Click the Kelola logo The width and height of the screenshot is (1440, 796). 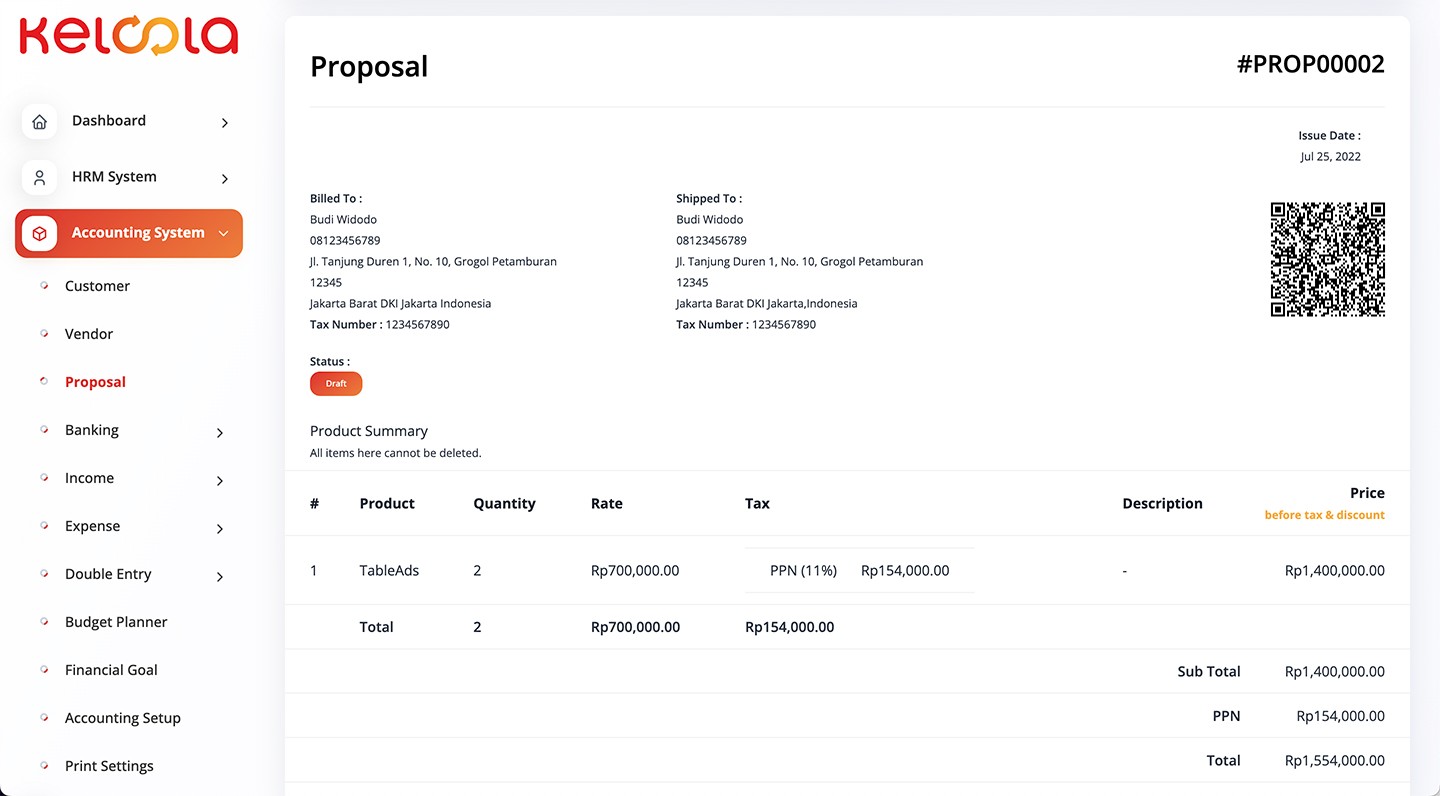click(129, 36)
